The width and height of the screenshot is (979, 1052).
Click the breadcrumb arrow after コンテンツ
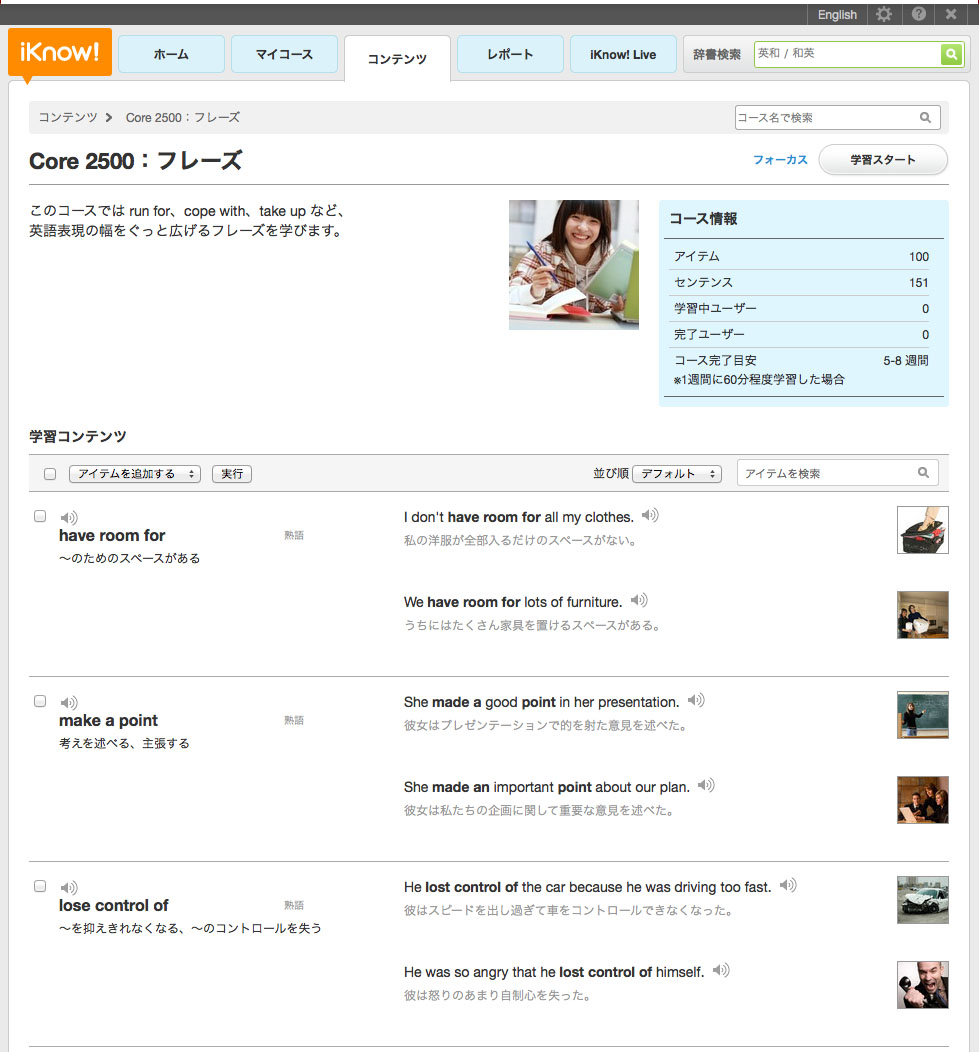tap(109, 117)
